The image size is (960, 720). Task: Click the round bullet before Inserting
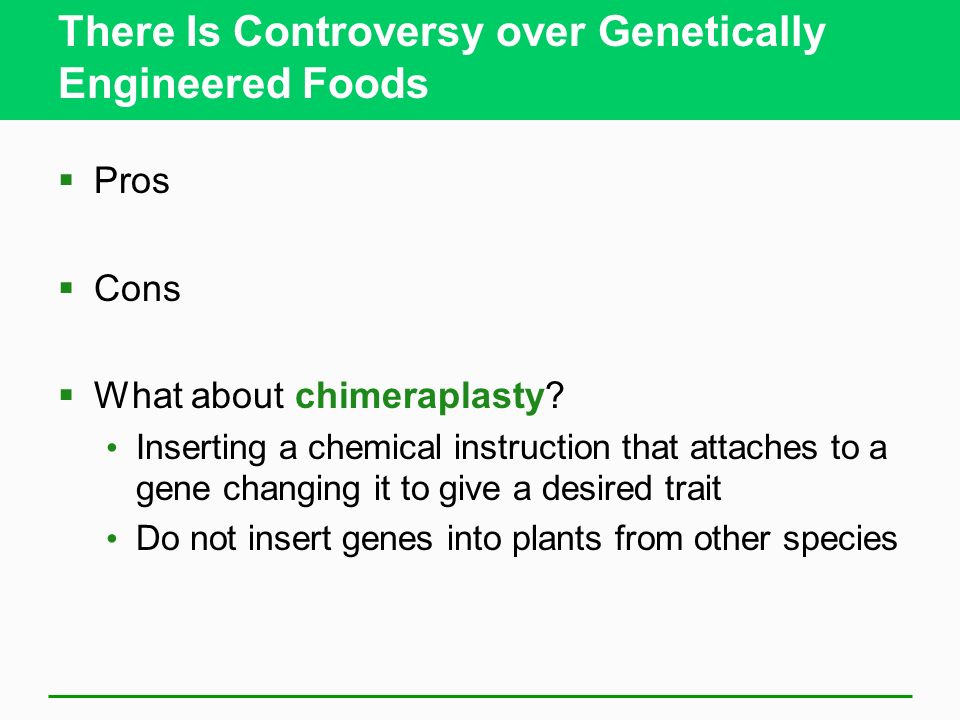click(111, 448)
